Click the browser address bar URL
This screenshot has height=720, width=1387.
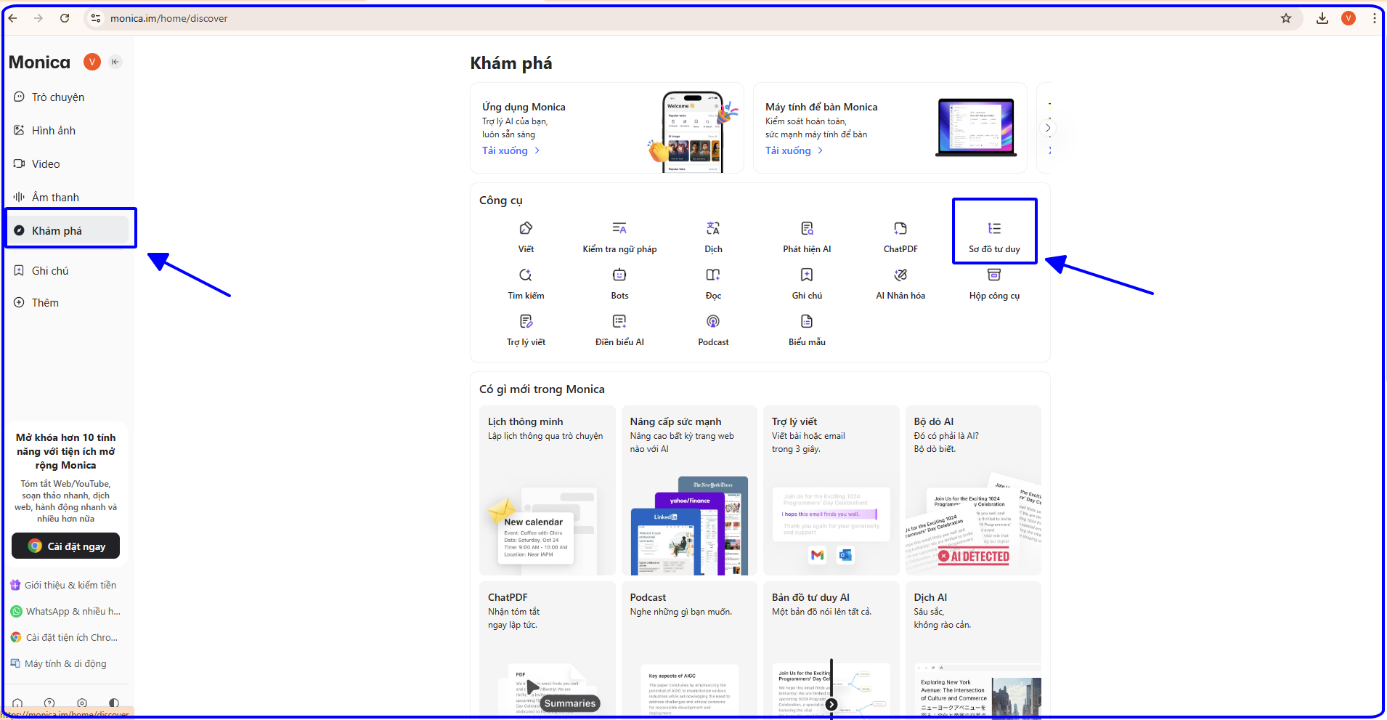(x=169, y=18)
